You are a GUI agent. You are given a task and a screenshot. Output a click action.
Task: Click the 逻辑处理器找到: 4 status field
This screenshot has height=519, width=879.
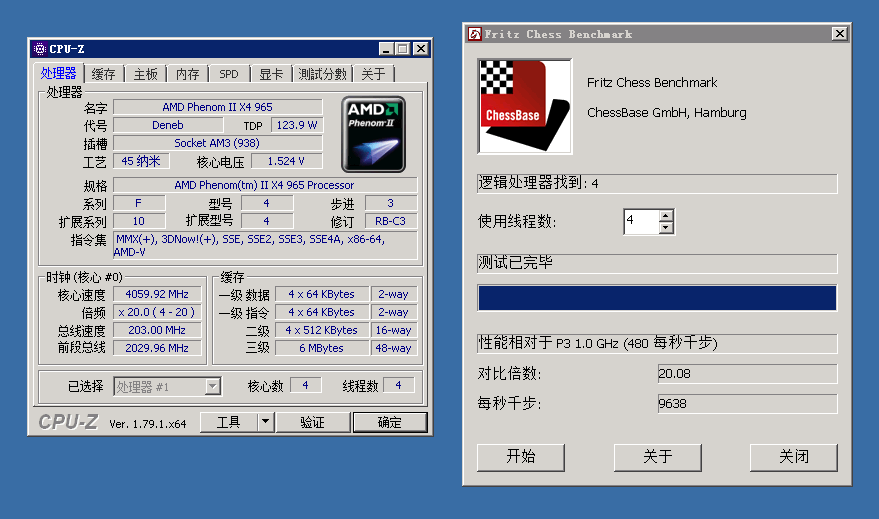click(657, 183)
